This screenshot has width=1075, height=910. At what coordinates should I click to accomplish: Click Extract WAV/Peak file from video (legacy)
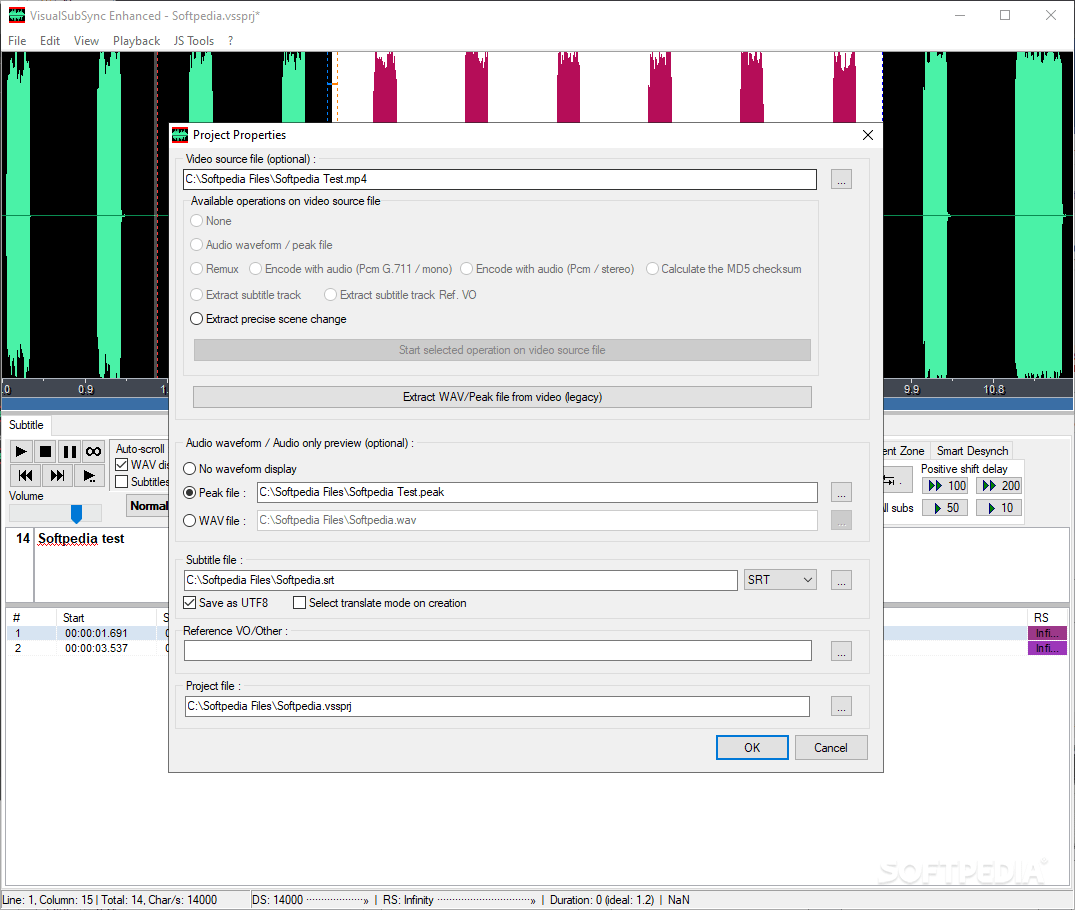(501, 397)
